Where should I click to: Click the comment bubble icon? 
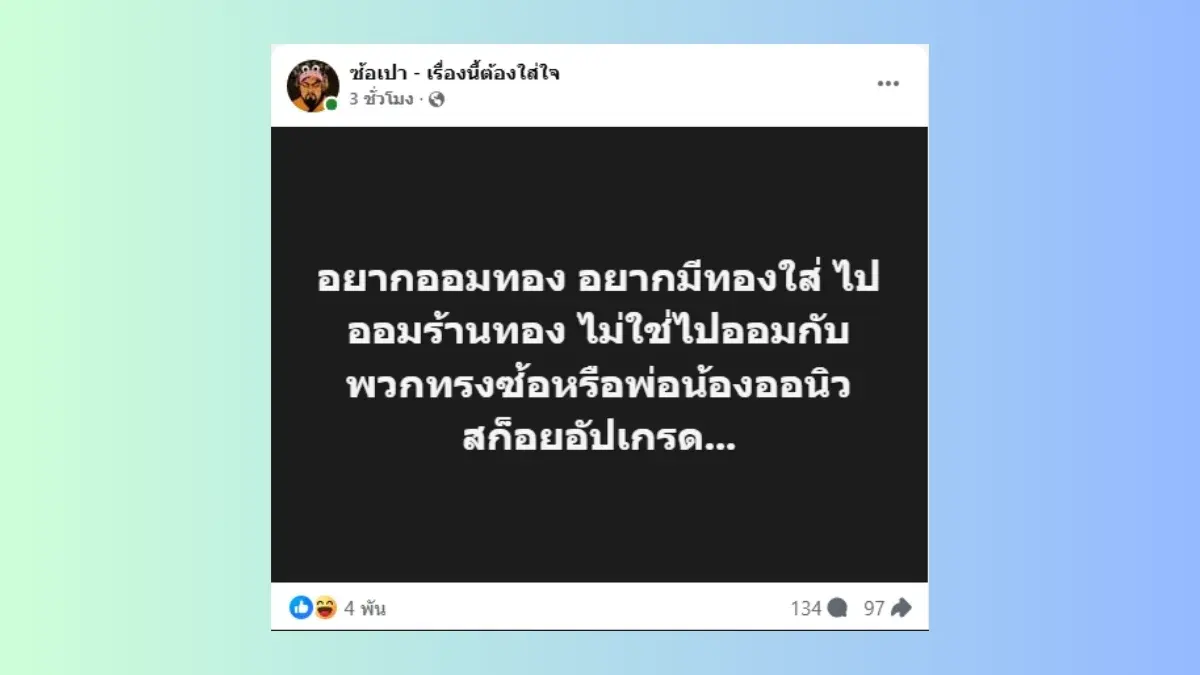pyautogui.click(x=838, y=608)
